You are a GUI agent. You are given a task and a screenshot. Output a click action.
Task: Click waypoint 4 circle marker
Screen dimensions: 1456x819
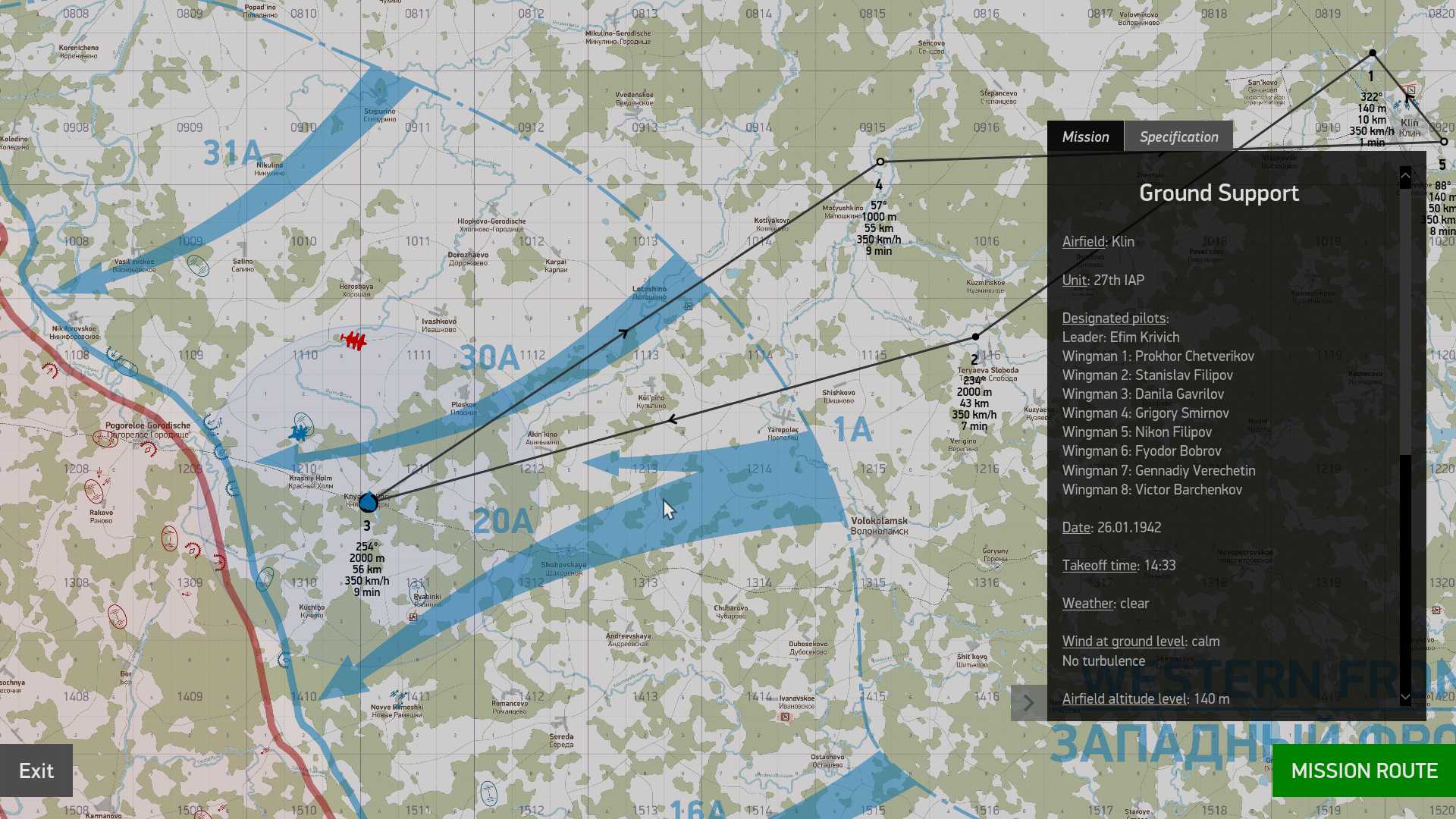pyautogui.click(x=880, y=162)
